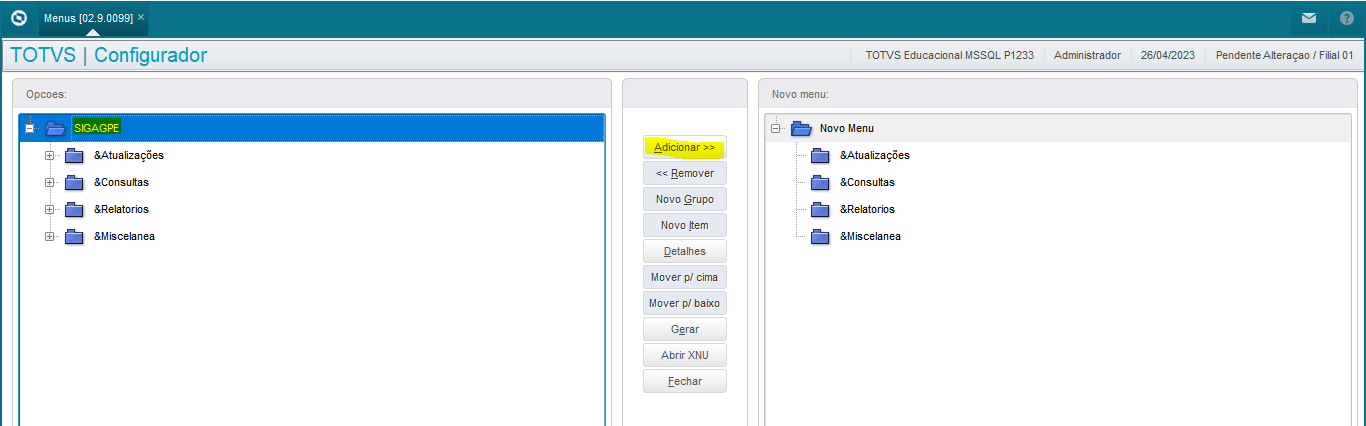Click the Mover p/ cima button
Screen dimensions: 1366x426
tap(685, 277)
